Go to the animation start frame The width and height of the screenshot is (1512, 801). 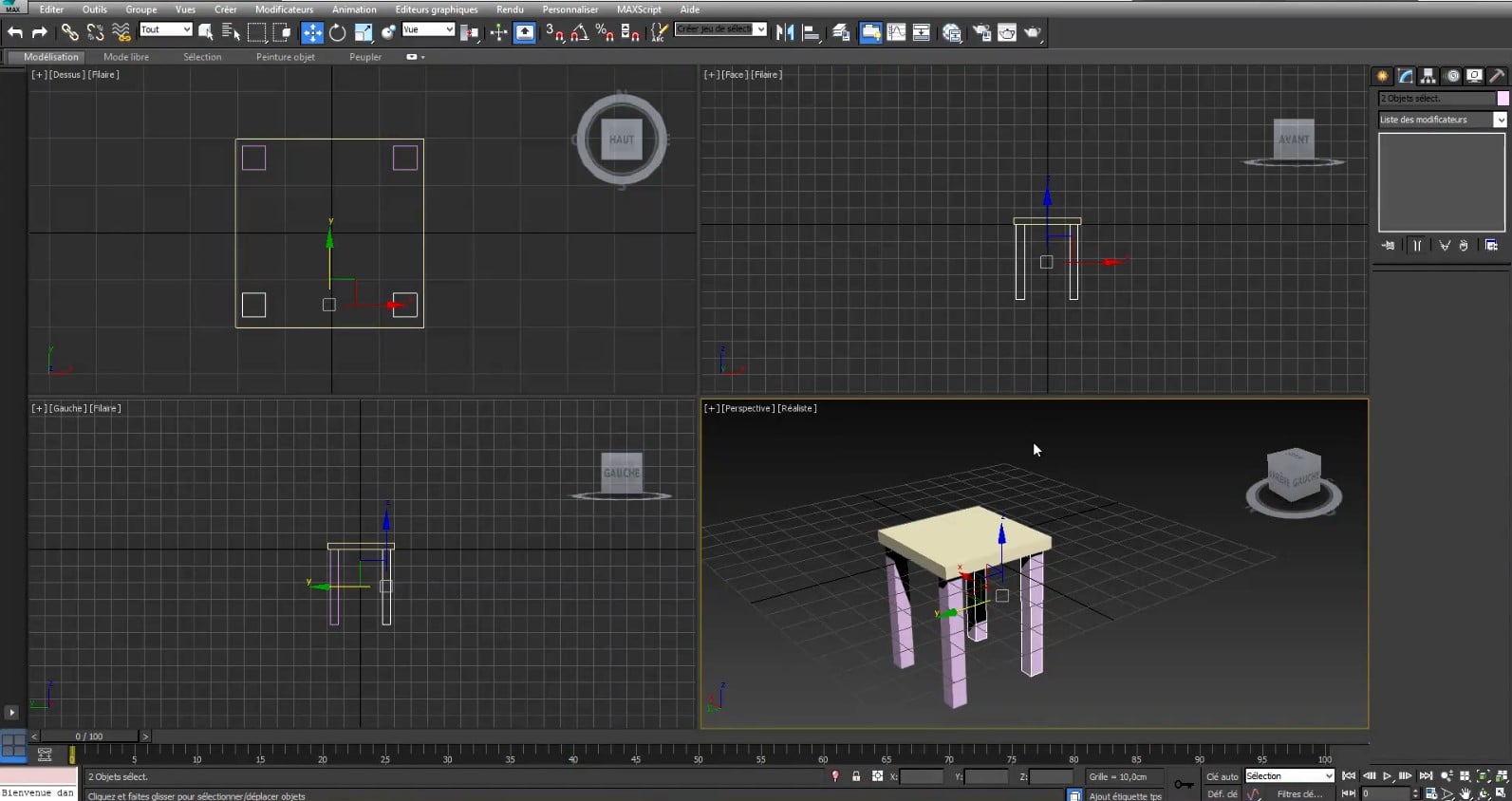1349,776
